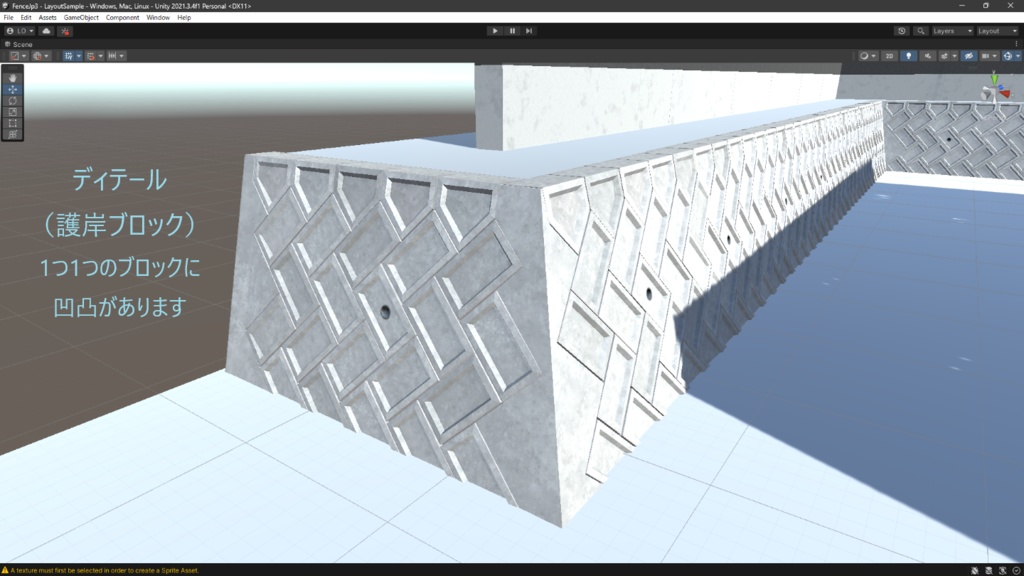Start Play mode
1024x576 pixels.
494,31
